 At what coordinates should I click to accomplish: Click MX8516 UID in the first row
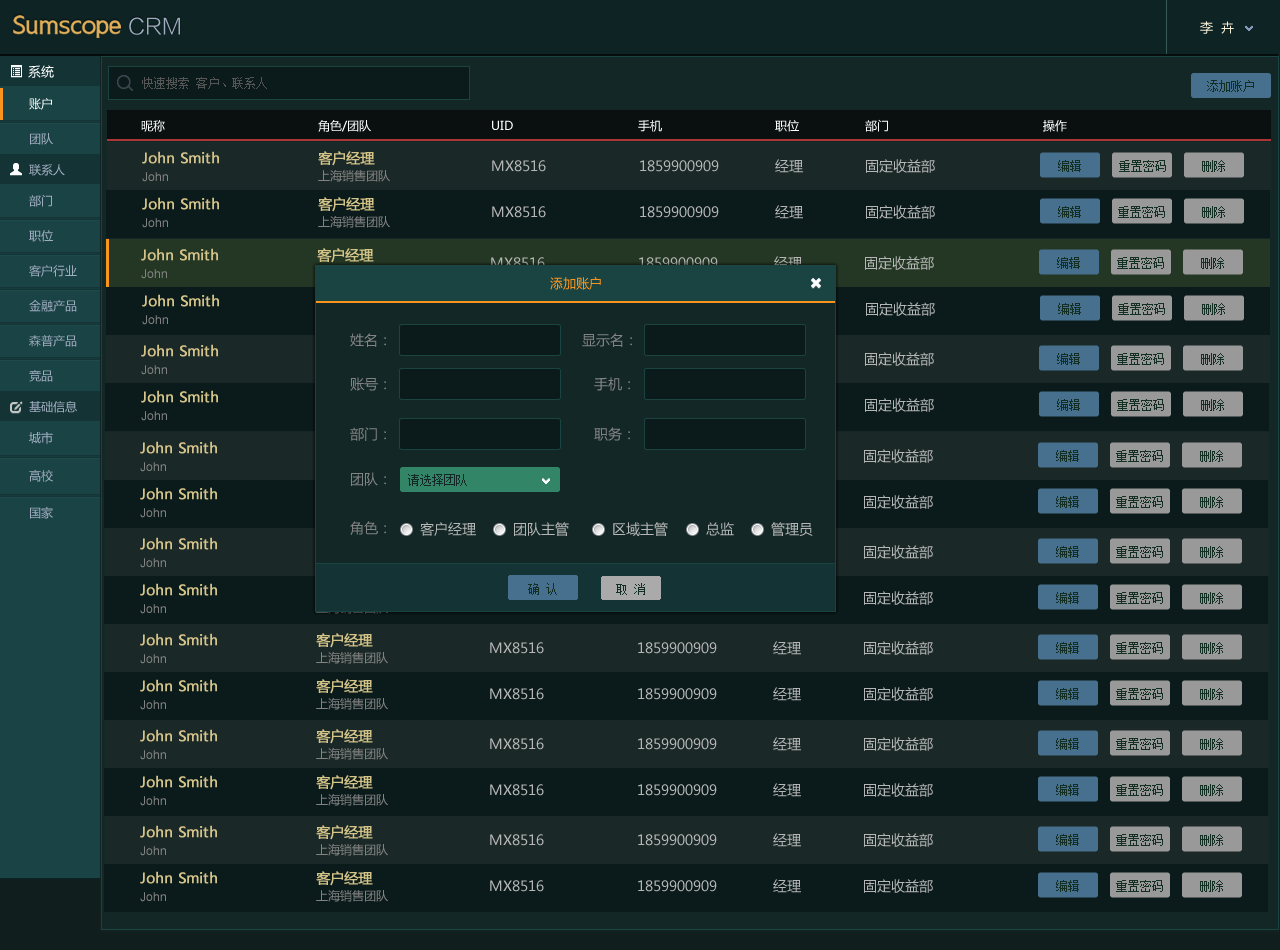(518, 166)
